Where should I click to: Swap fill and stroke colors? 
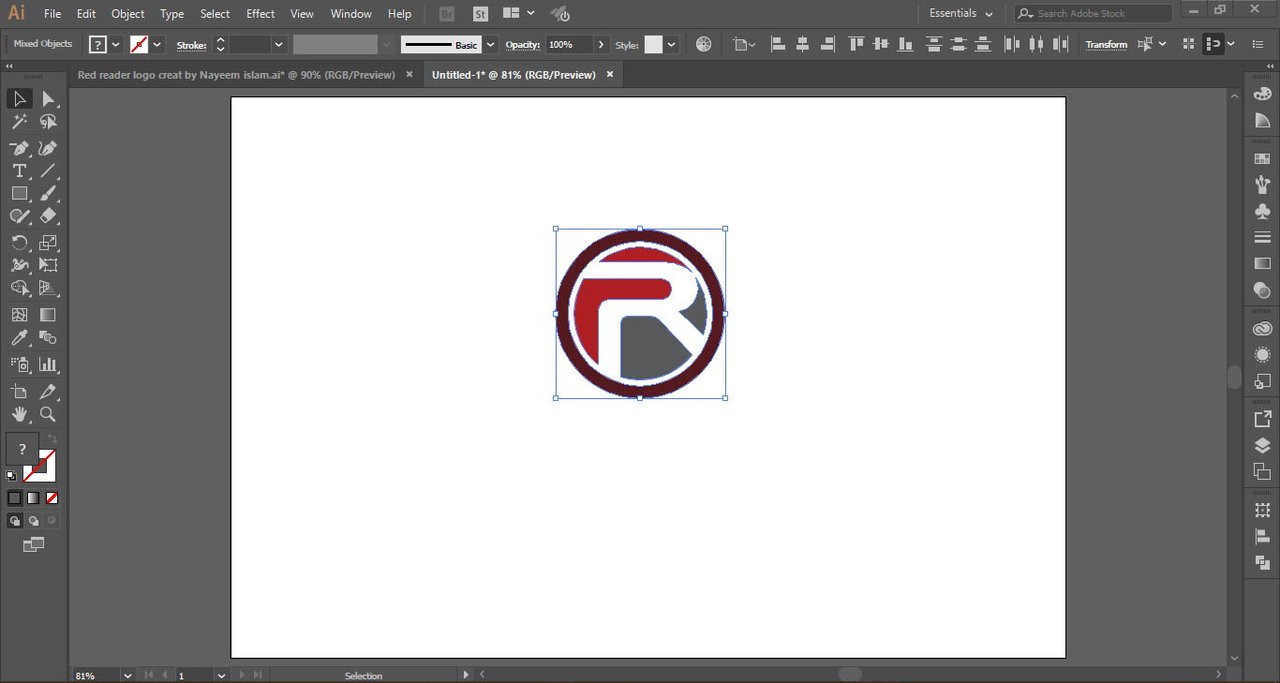(51, 439)
